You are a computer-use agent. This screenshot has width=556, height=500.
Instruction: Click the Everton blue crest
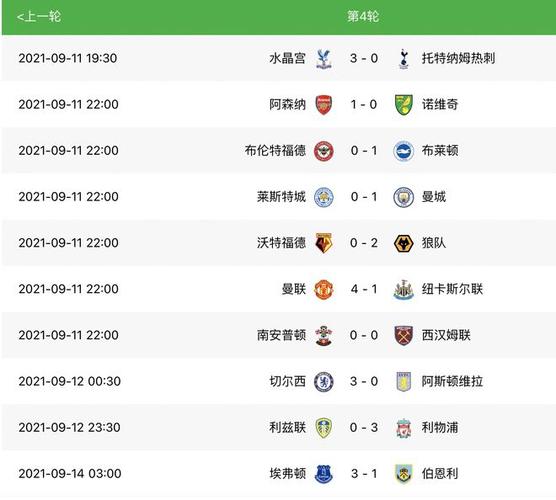[x=324, y=474]
